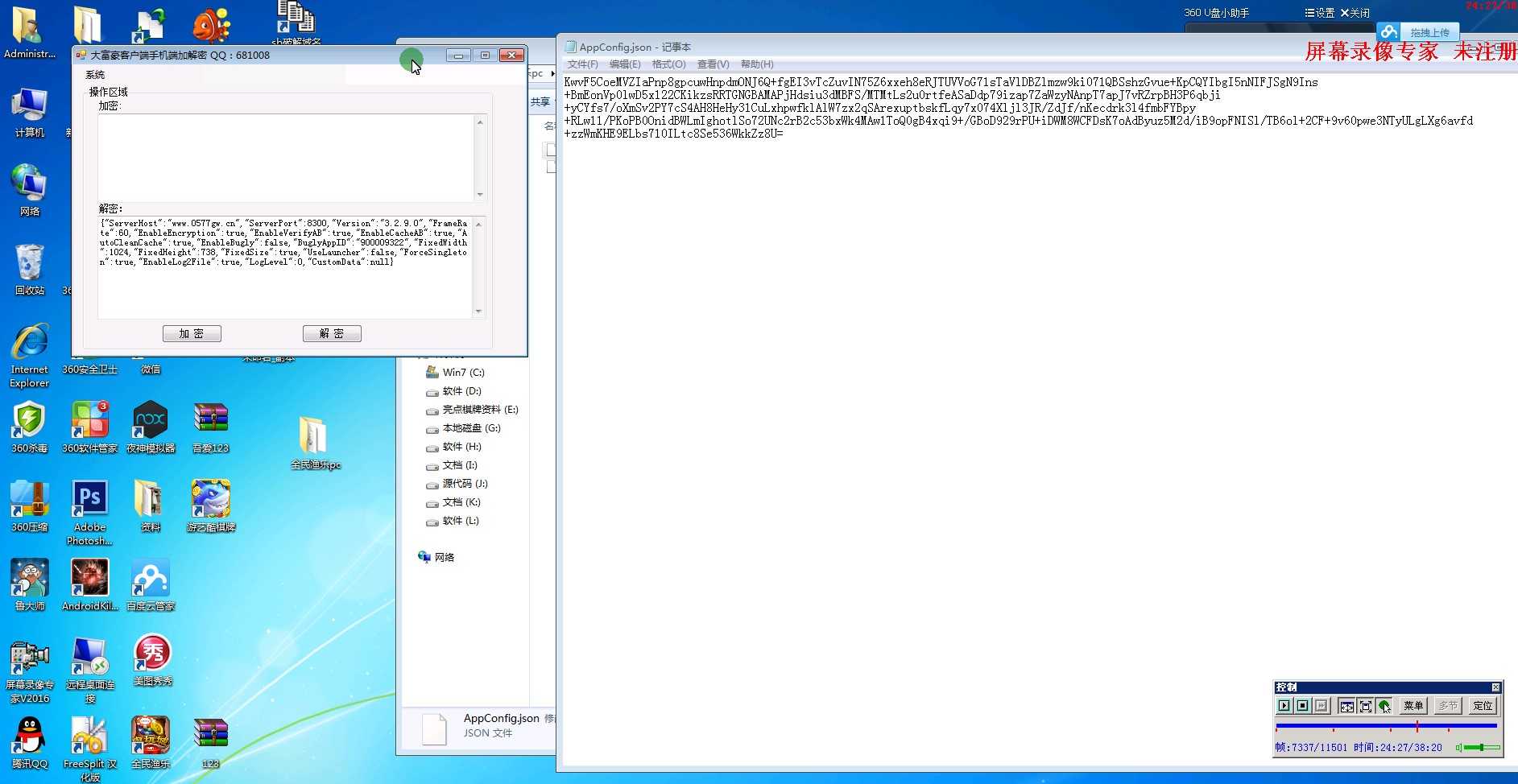
Task: Open 123 archive desktop icon
Action: tap(211, 743)
